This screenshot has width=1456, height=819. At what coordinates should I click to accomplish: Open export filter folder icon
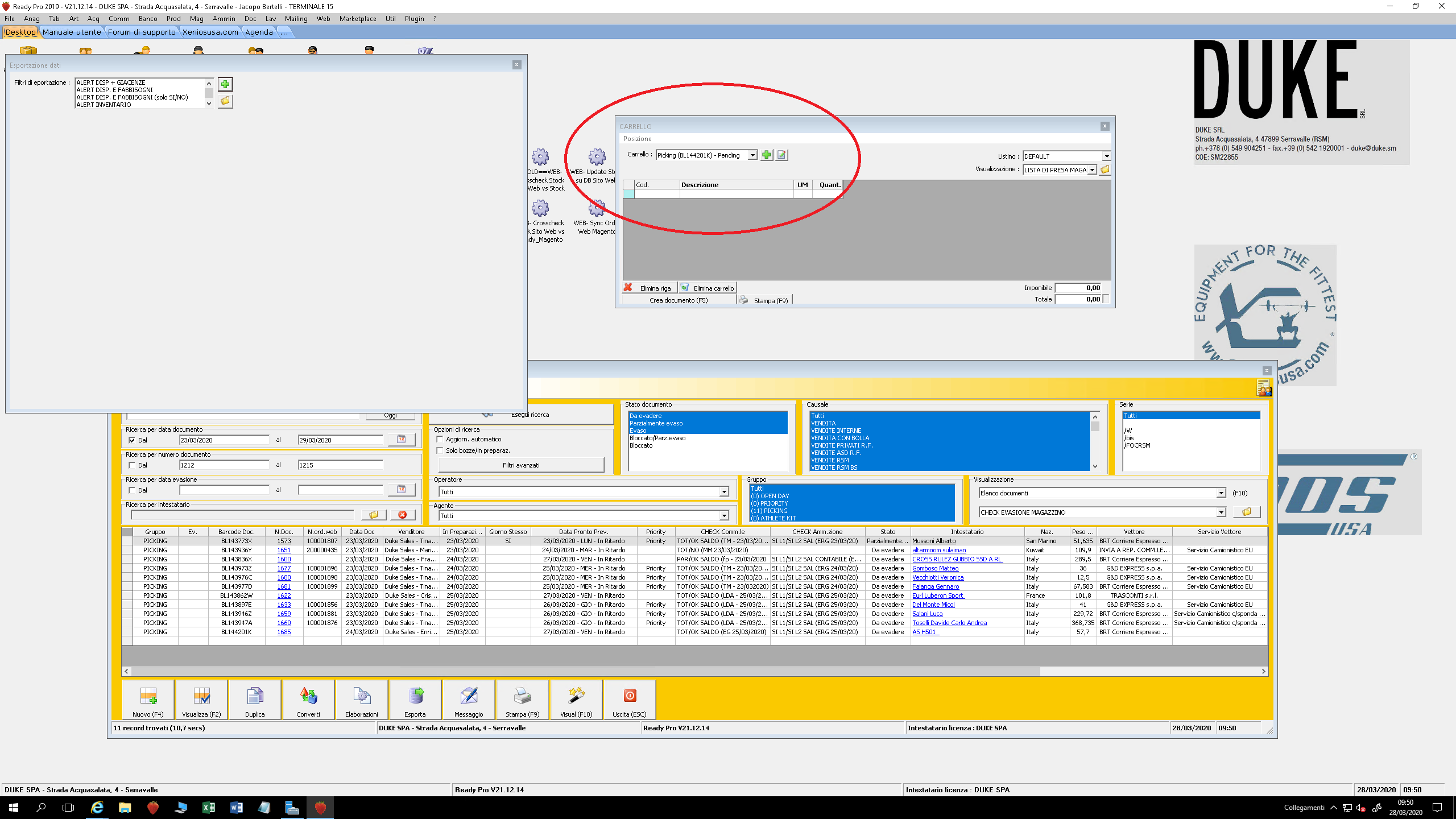click(225, 101)
